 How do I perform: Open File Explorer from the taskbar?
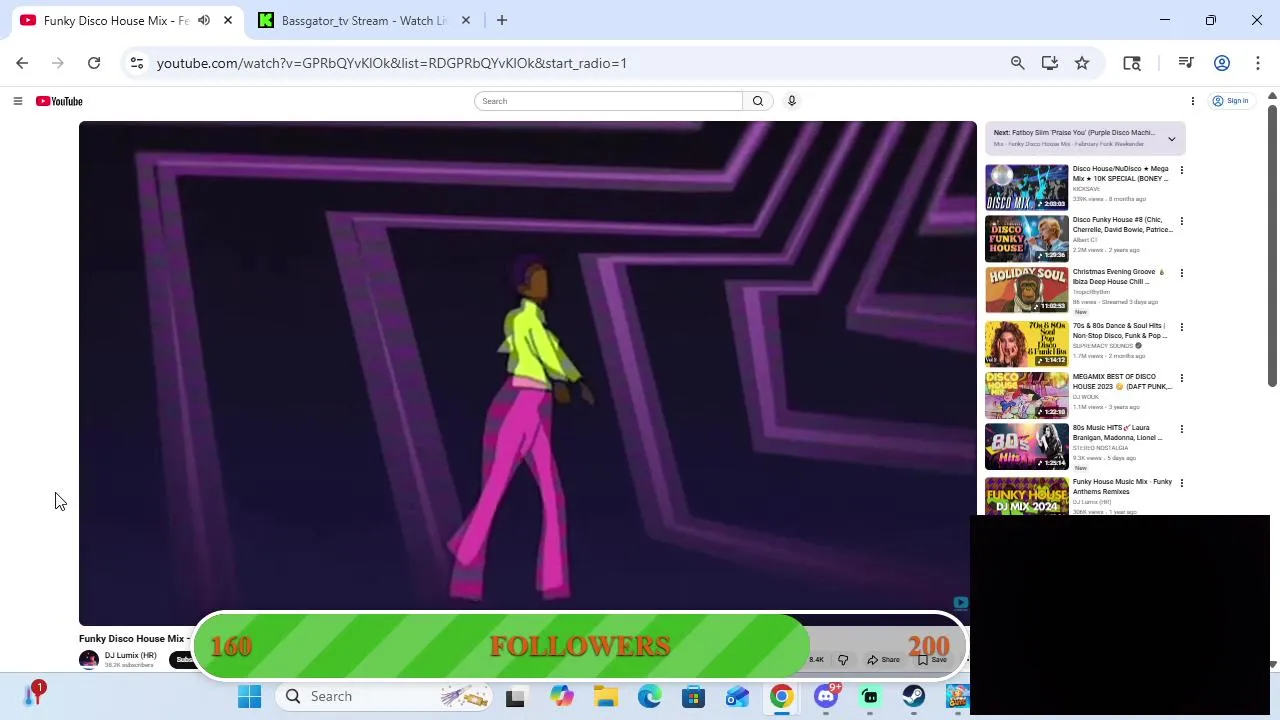tap(606, 696)
